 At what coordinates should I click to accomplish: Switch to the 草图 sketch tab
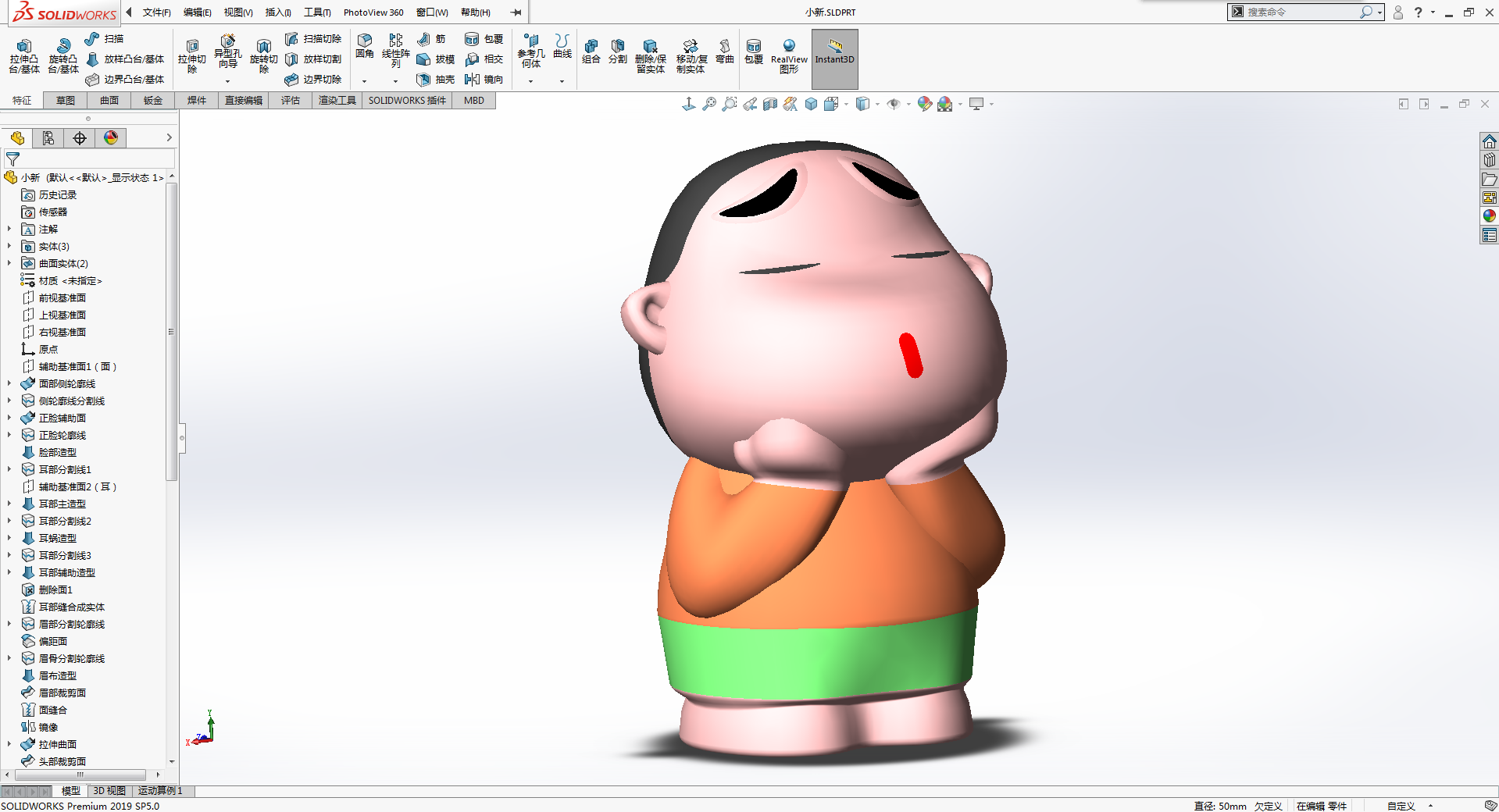click(x=66, y=101)
